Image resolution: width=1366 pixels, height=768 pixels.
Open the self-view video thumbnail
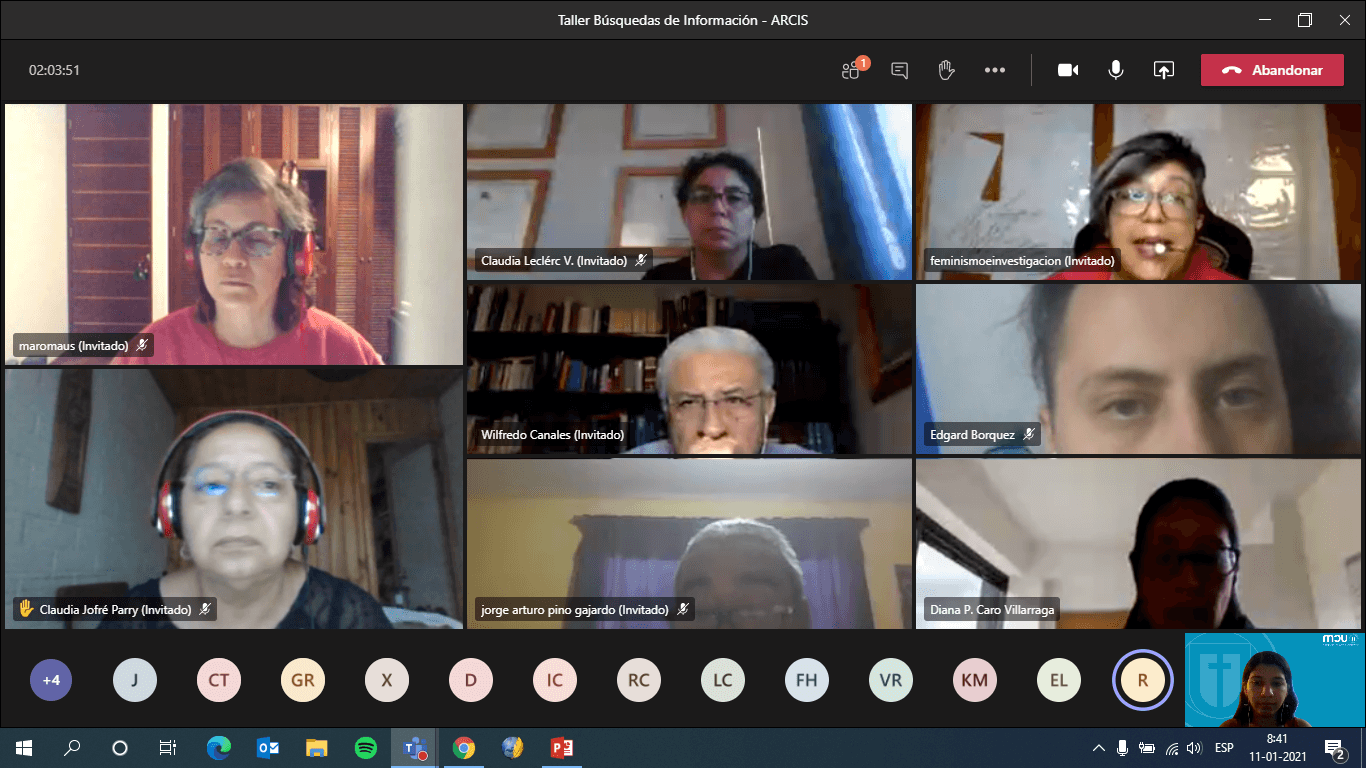1274,679
